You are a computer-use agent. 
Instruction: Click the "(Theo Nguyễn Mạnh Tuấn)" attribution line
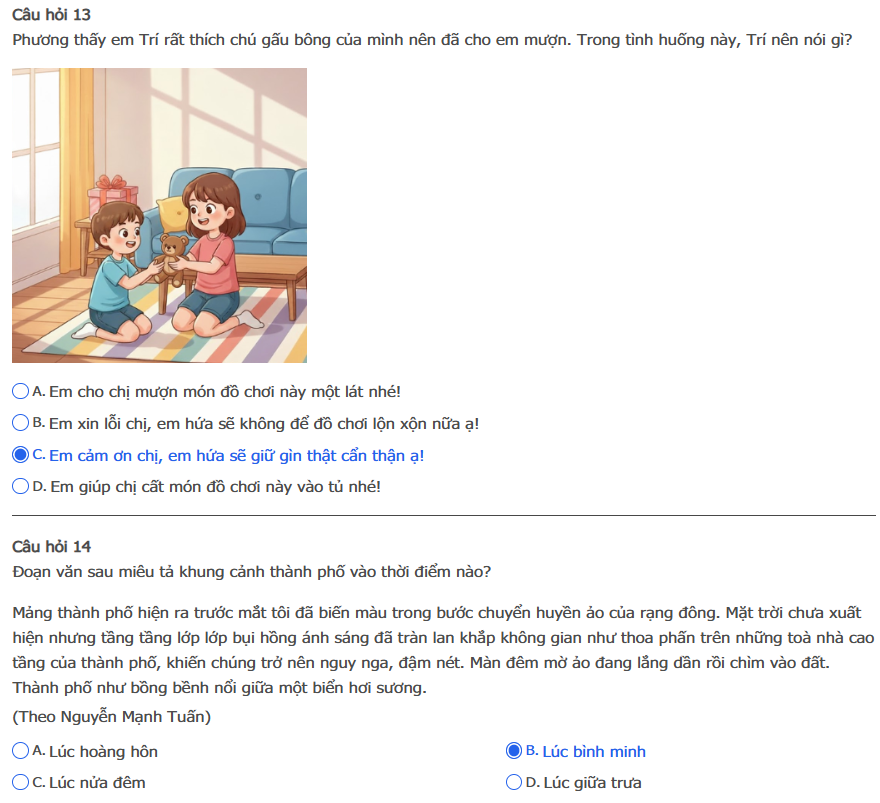[x=111, y=717]
